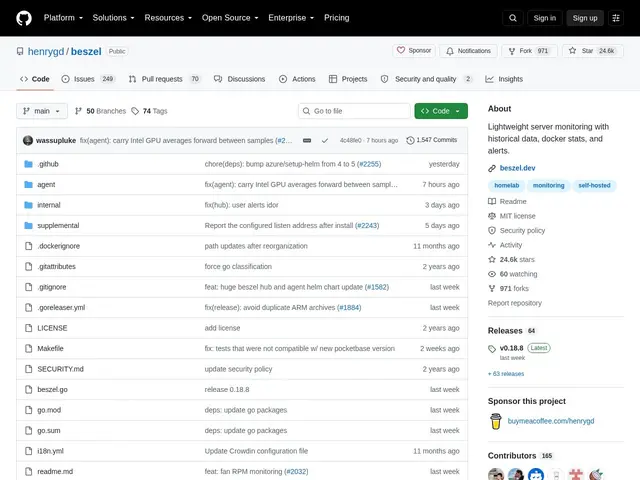Image resolution: width=640 pixels, height=480 pixels.
Task: Show the + 63 releases link
Action: click(x=506, y=374)
